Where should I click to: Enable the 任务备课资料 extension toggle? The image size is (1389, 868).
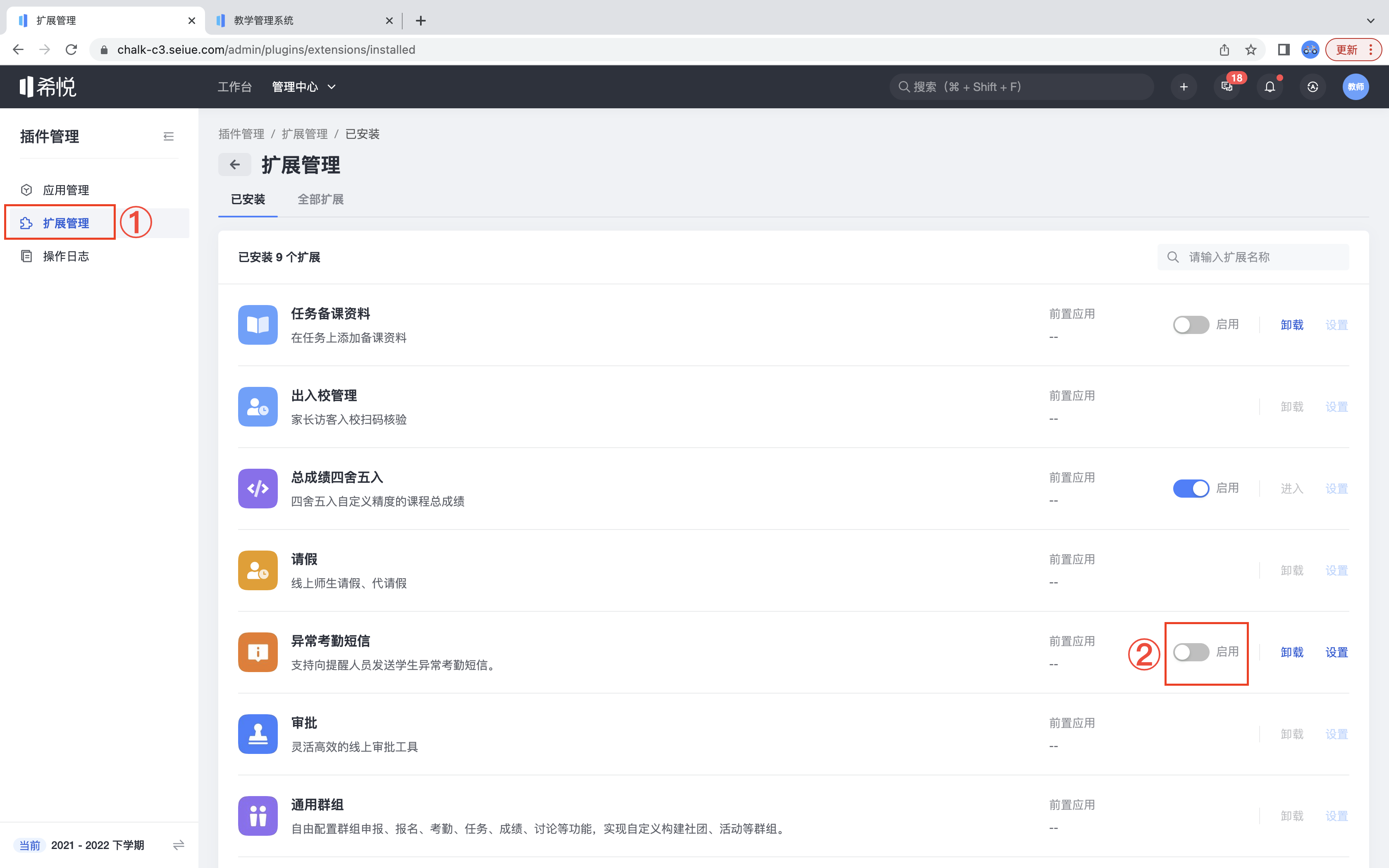(x=1191, y=325)
